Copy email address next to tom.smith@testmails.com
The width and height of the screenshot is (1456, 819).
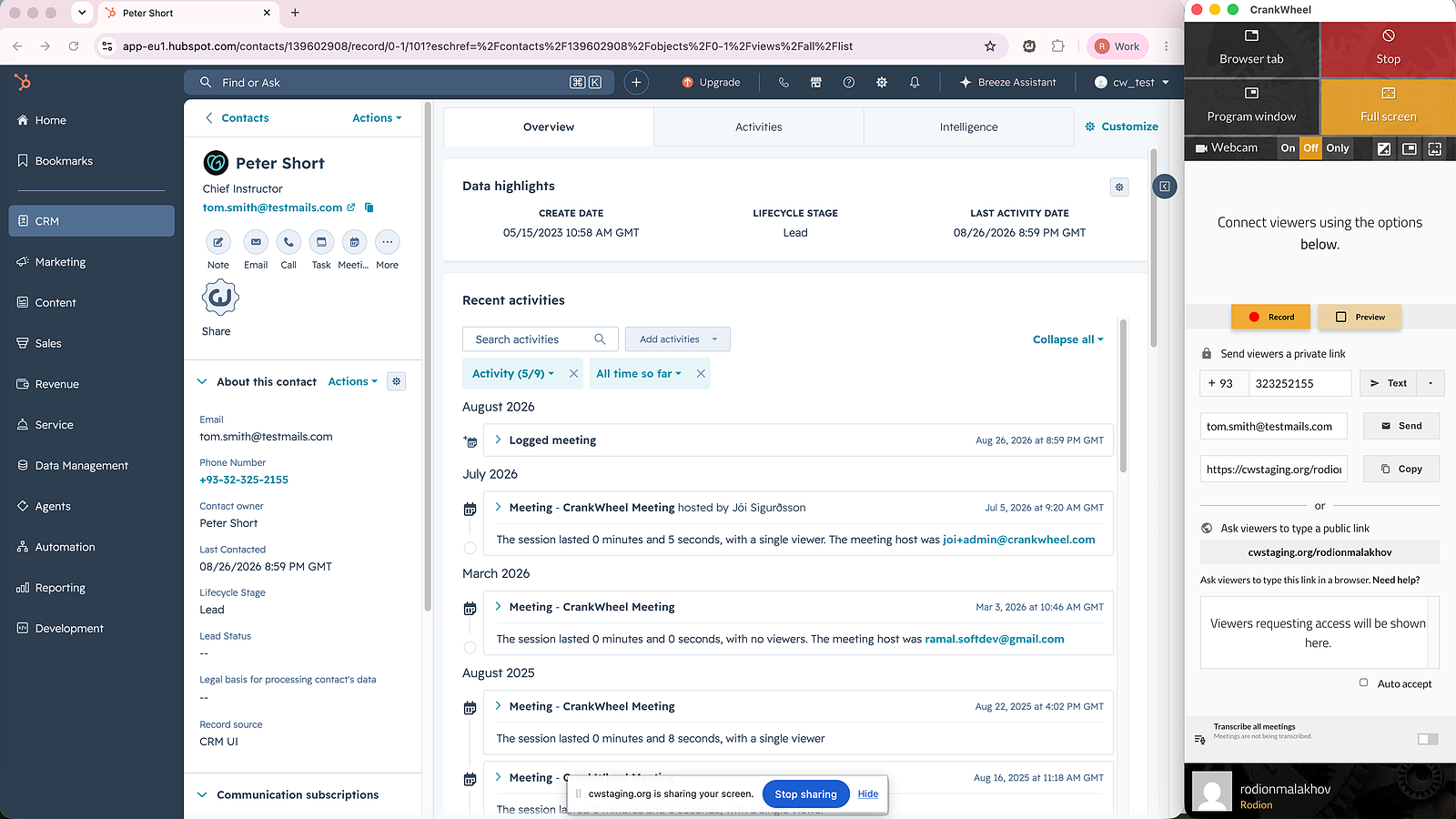point(369,207)
